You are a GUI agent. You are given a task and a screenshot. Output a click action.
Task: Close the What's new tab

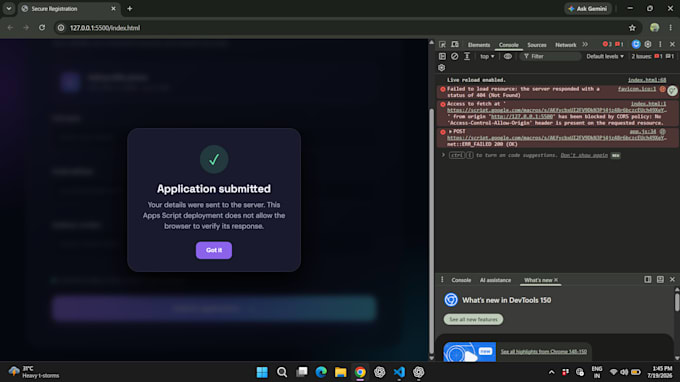(x=556, y=280)
